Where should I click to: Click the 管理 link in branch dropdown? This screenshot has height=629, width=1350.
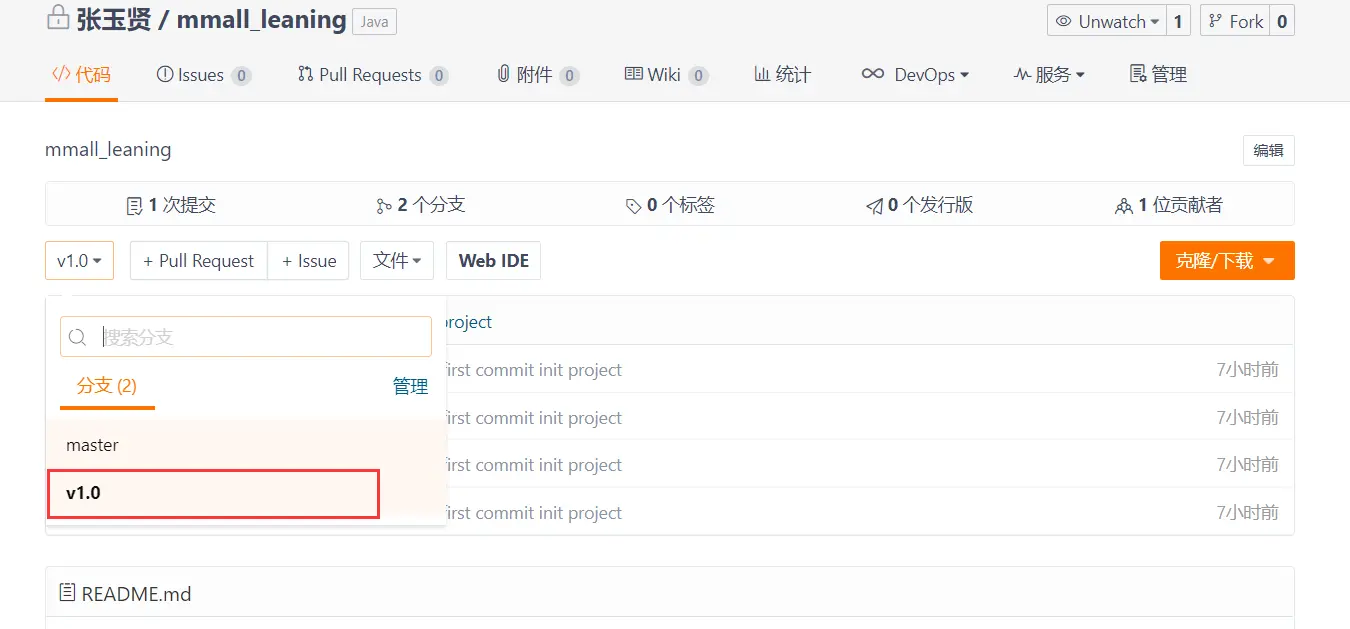pos(410,386)
